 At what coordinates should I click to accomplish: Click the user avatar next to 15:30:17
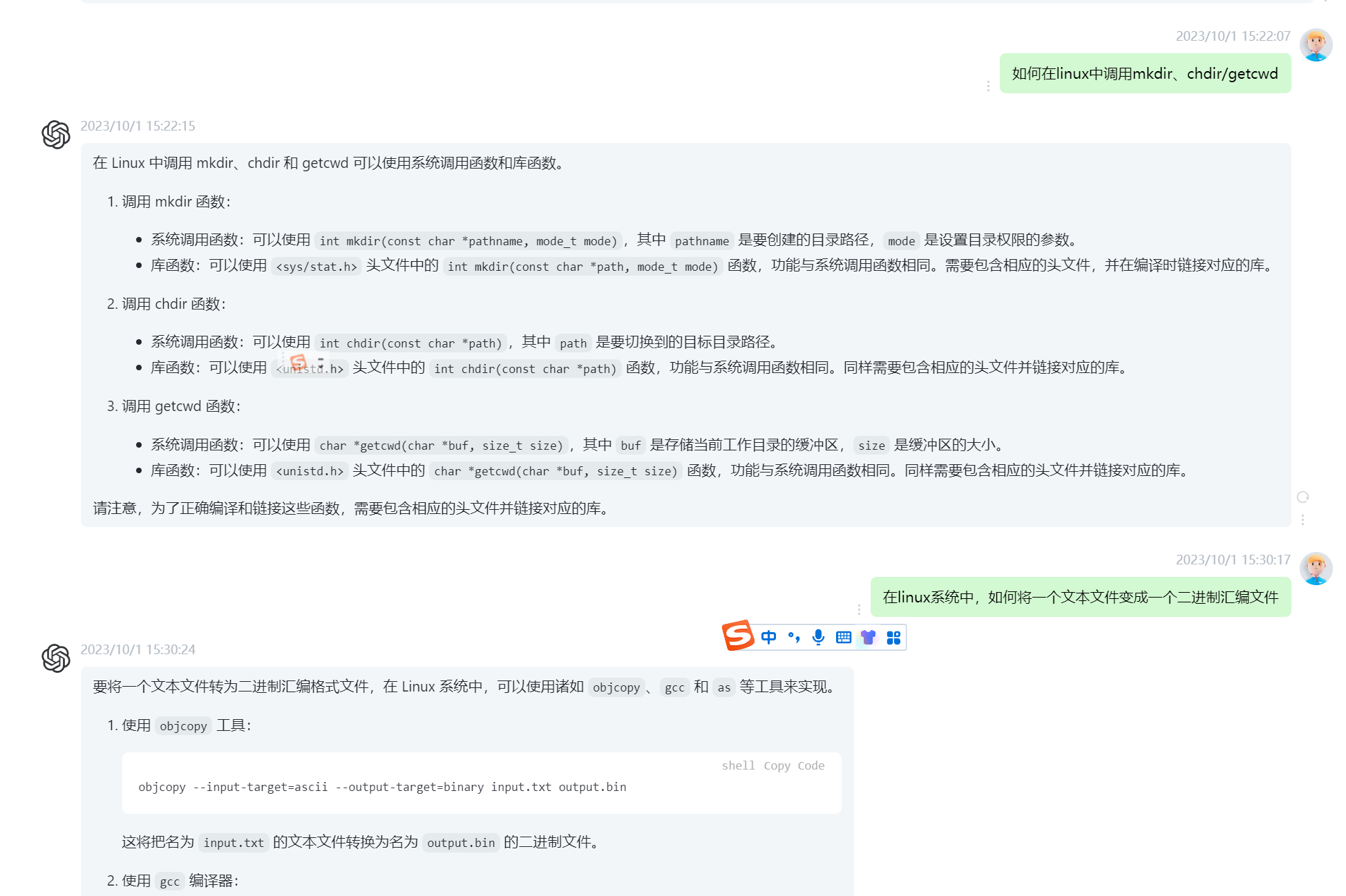click(x=1316, y=569)
